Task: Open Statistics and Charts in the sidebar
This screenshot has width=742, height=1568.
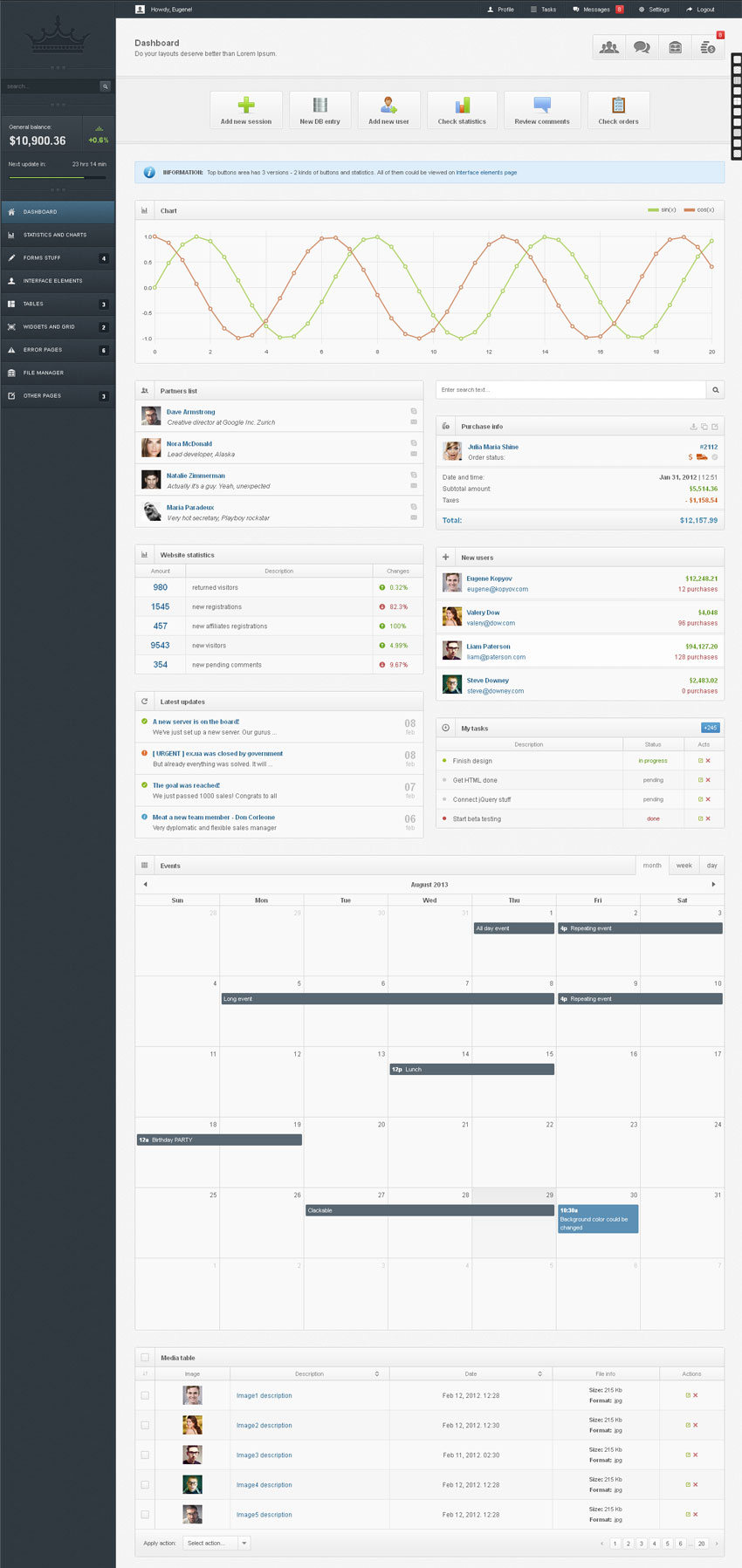Action: [58, 235]
